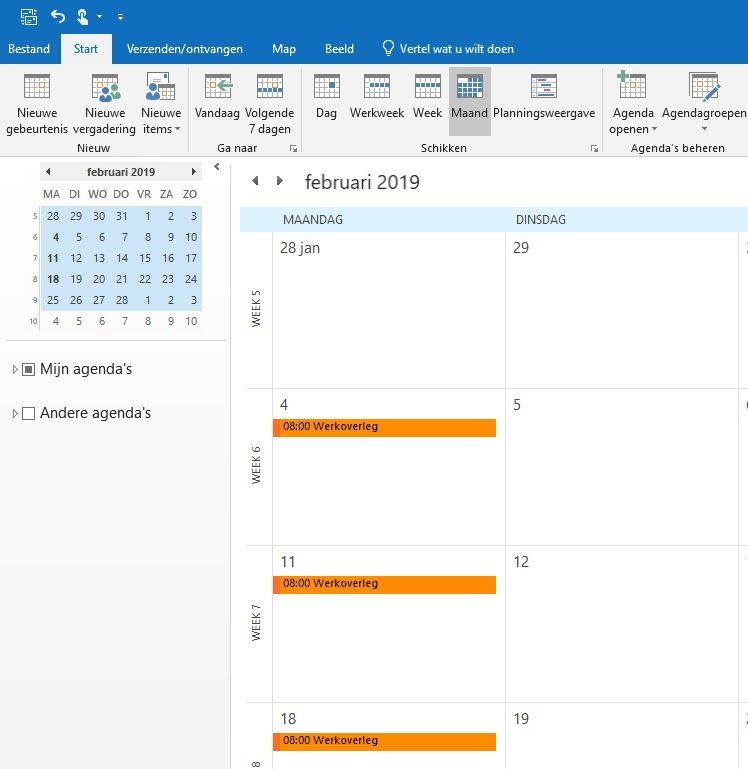Image resolution: width=748 pixels, height=769 pixels.
Task: Click the Undo arrow in the title bar
Action: coord(58,17)
